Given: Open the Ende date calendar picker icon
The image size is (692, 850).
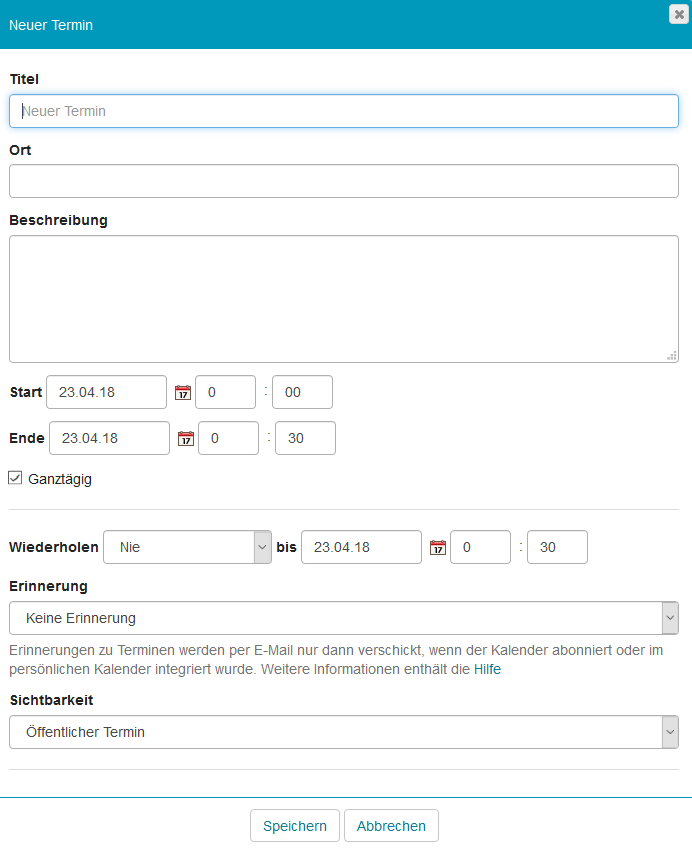Looking at the screenshot, I should click(185, 439).
